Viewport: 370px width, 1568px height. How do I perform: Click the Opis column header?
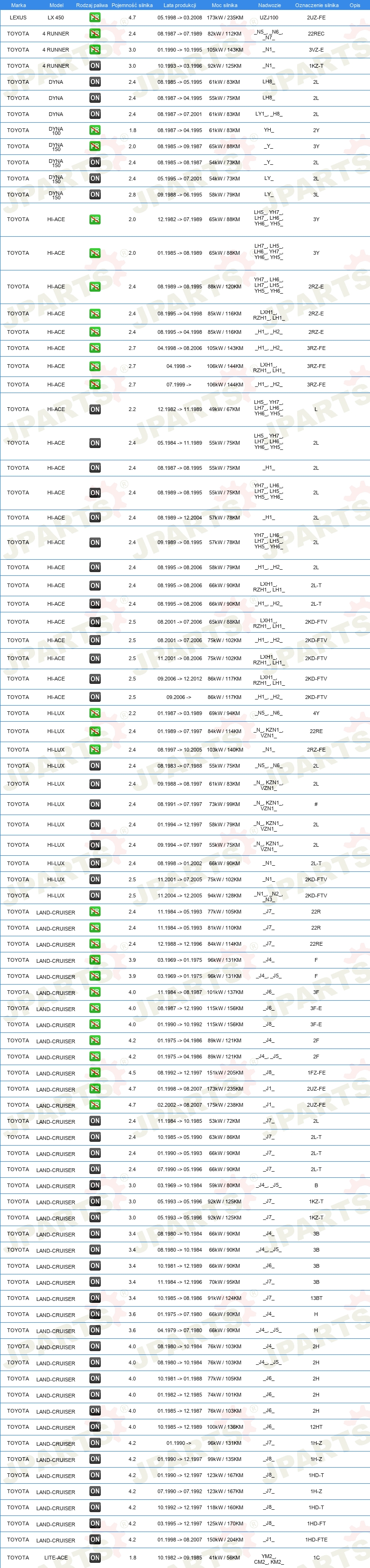(355, 6)
